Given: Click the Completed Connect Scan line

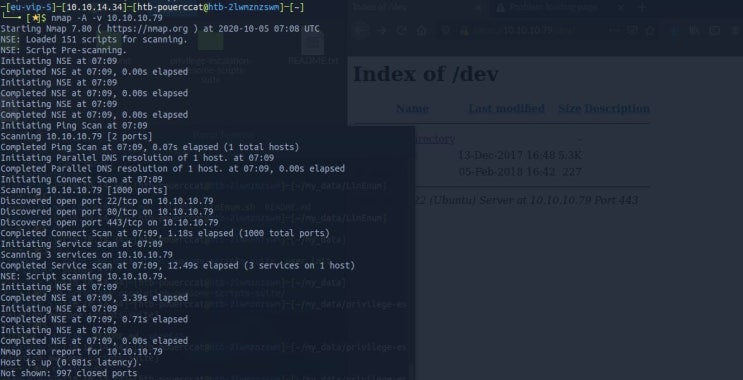Looking at the screenshot, I should (165, 233).
